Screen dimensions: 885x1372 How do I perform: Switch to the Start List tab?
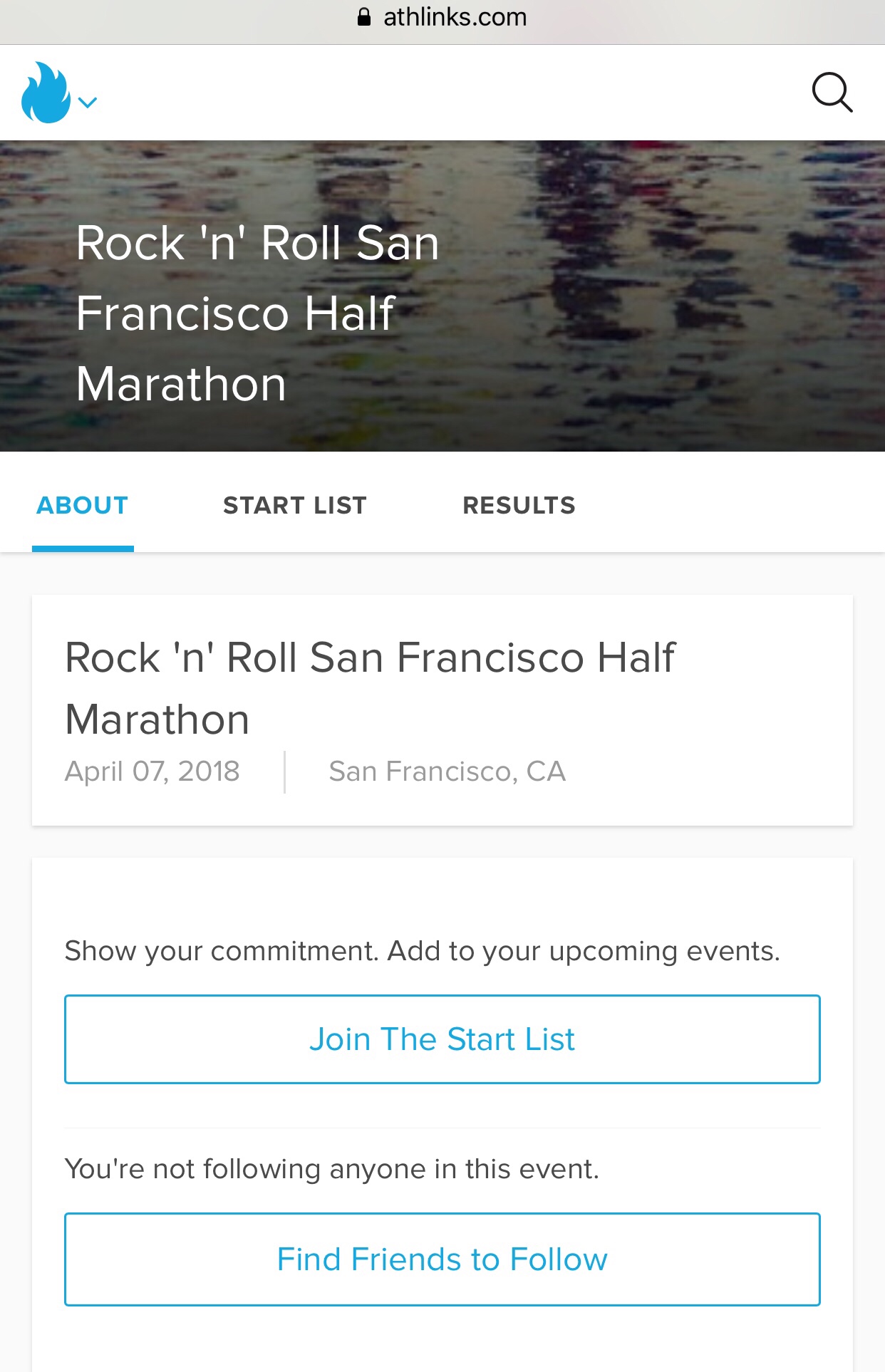click(294, 505)
